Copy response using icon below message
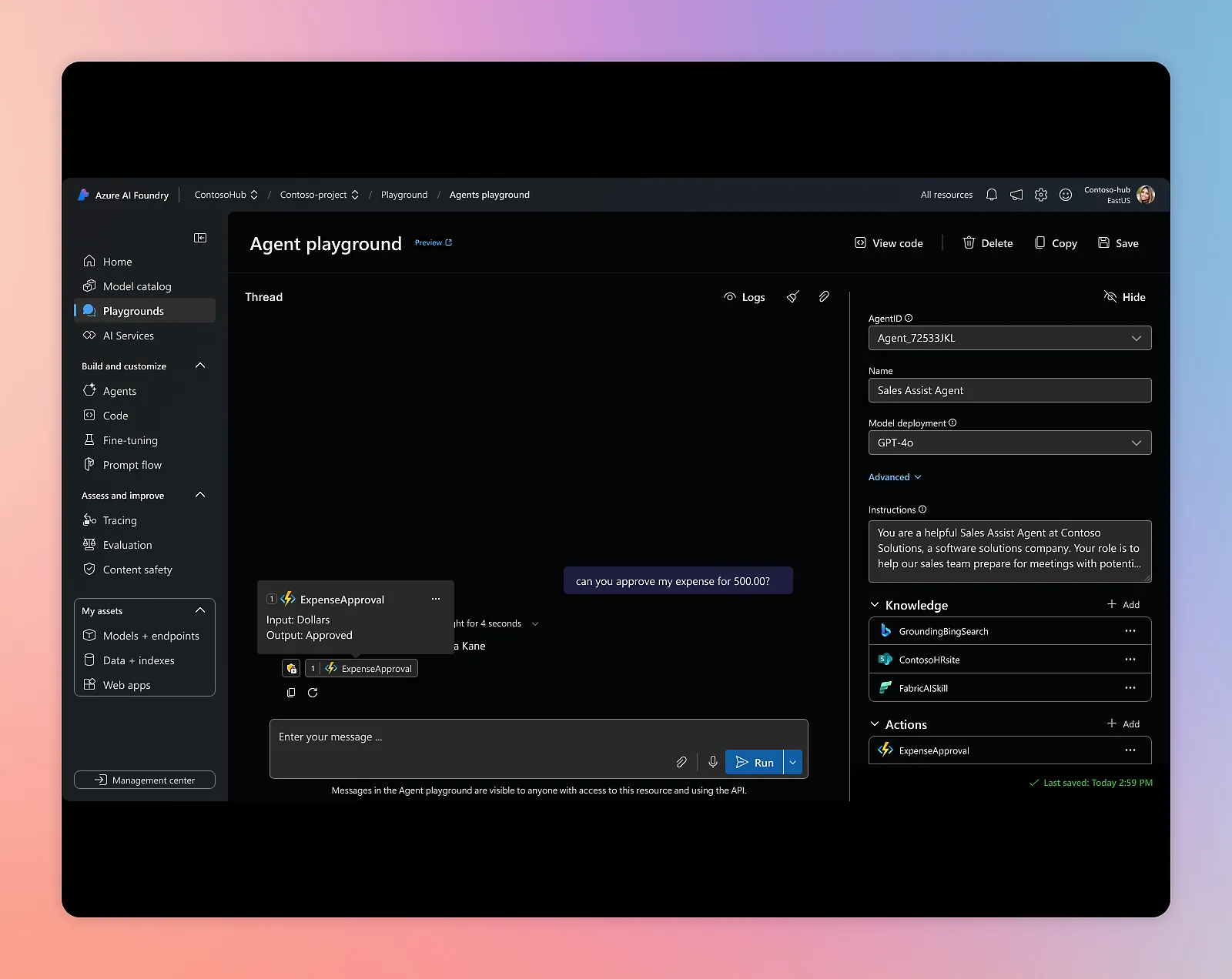This screenshot has height=979, width=1232. coord(291,693)
